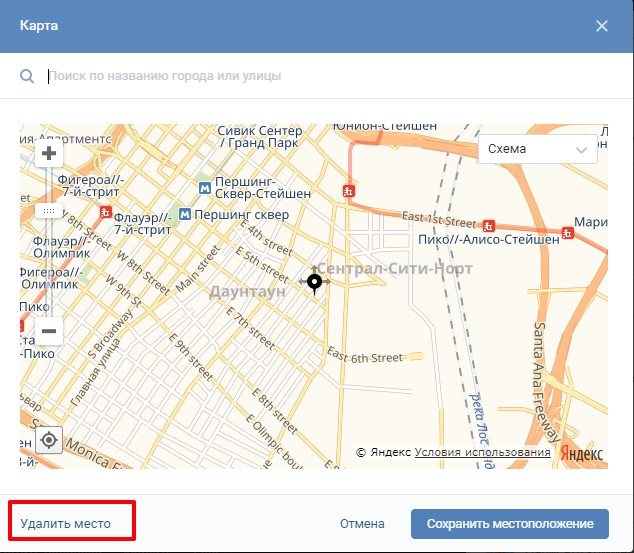Click the Першинг сквер metro icon
The width and height of the screenshot is (634, 553).
[184, 215]
